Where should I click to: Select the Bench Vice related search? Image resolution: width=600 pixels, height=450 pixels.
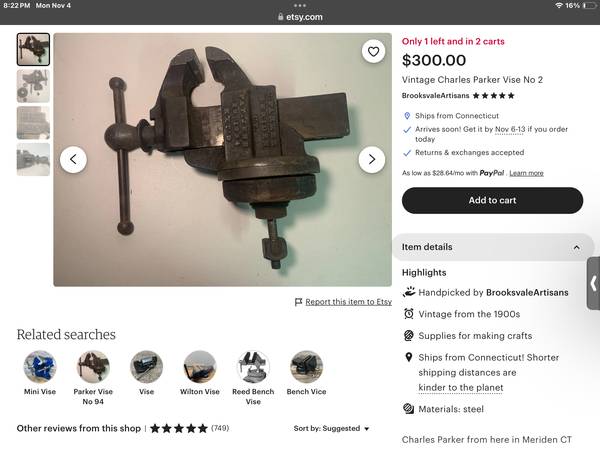(x=307, y=373)
